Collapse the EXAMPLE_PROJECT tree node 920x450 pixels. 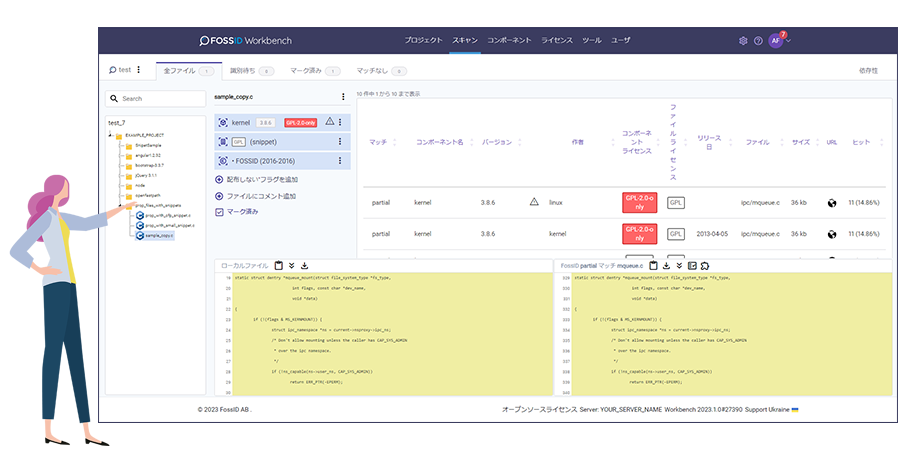pos(111,135)
